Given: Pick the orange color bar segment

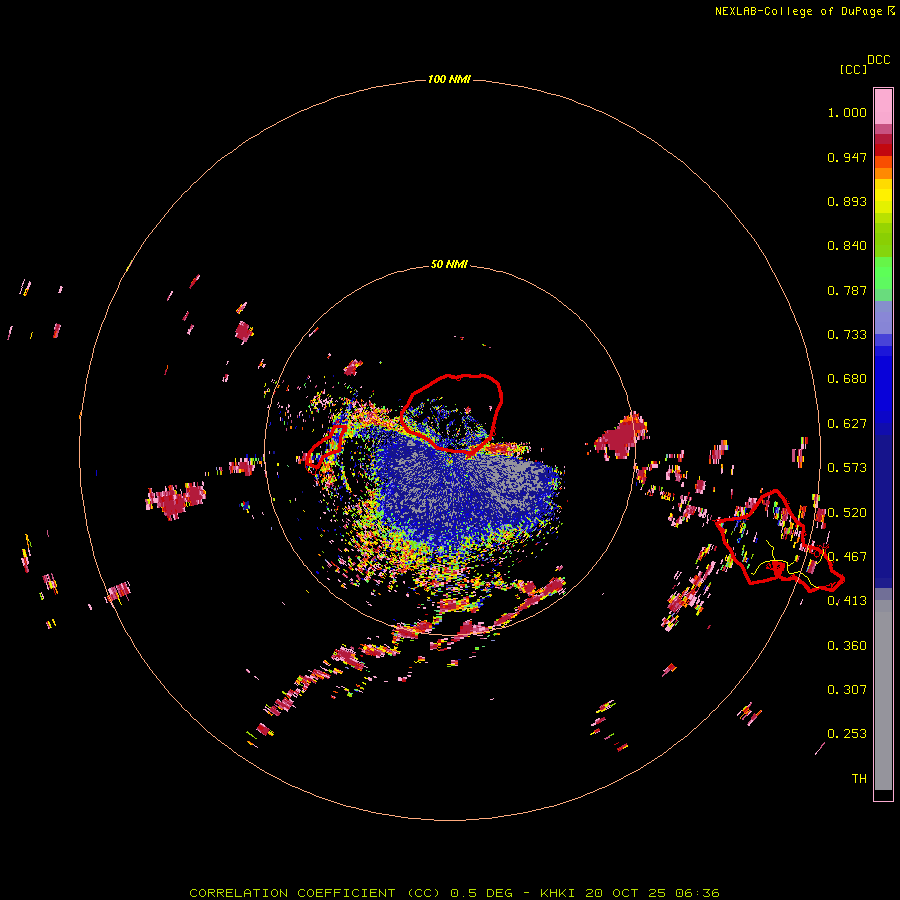Looking at the screenshot, I should (883, 173).
